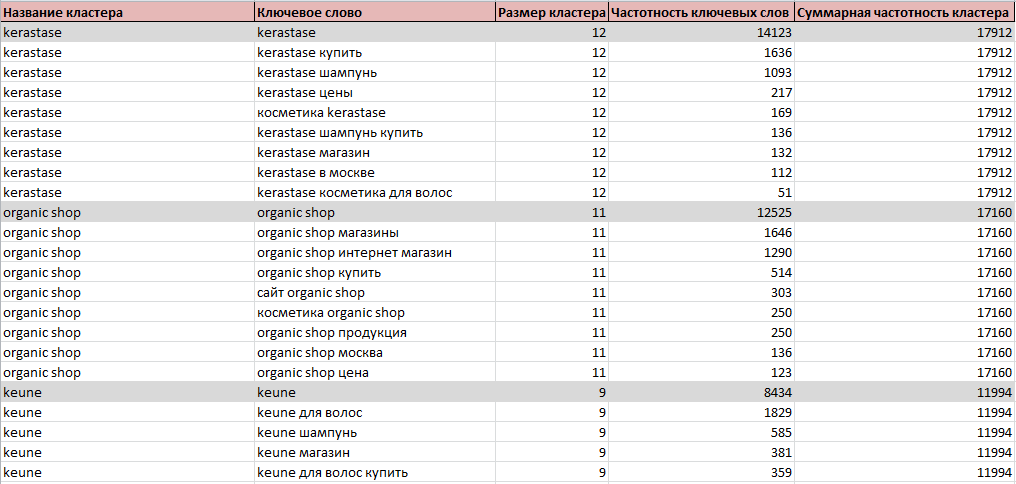Click the 'Размер кластера' header cell
This screenshot has width=1016, height=484.
click(552, 12)
